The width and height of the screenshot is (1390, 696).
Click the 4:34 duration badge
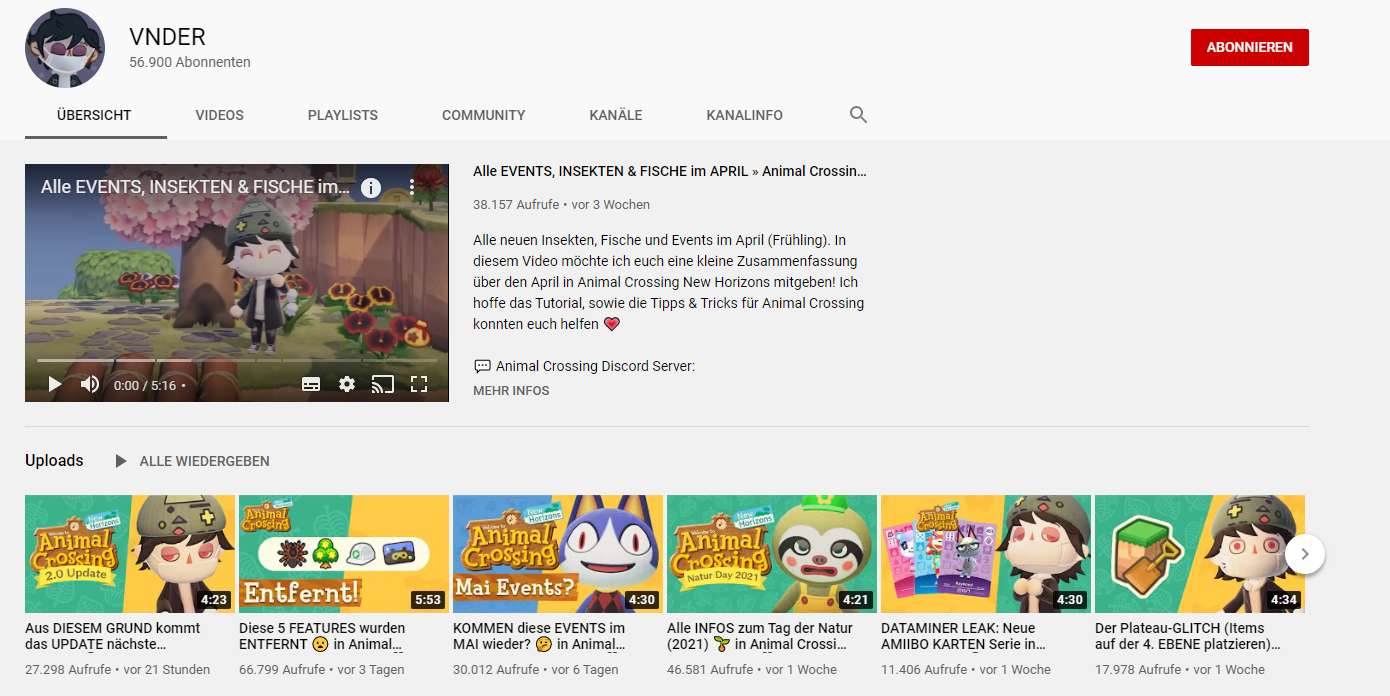click(x=1284, y=600)
